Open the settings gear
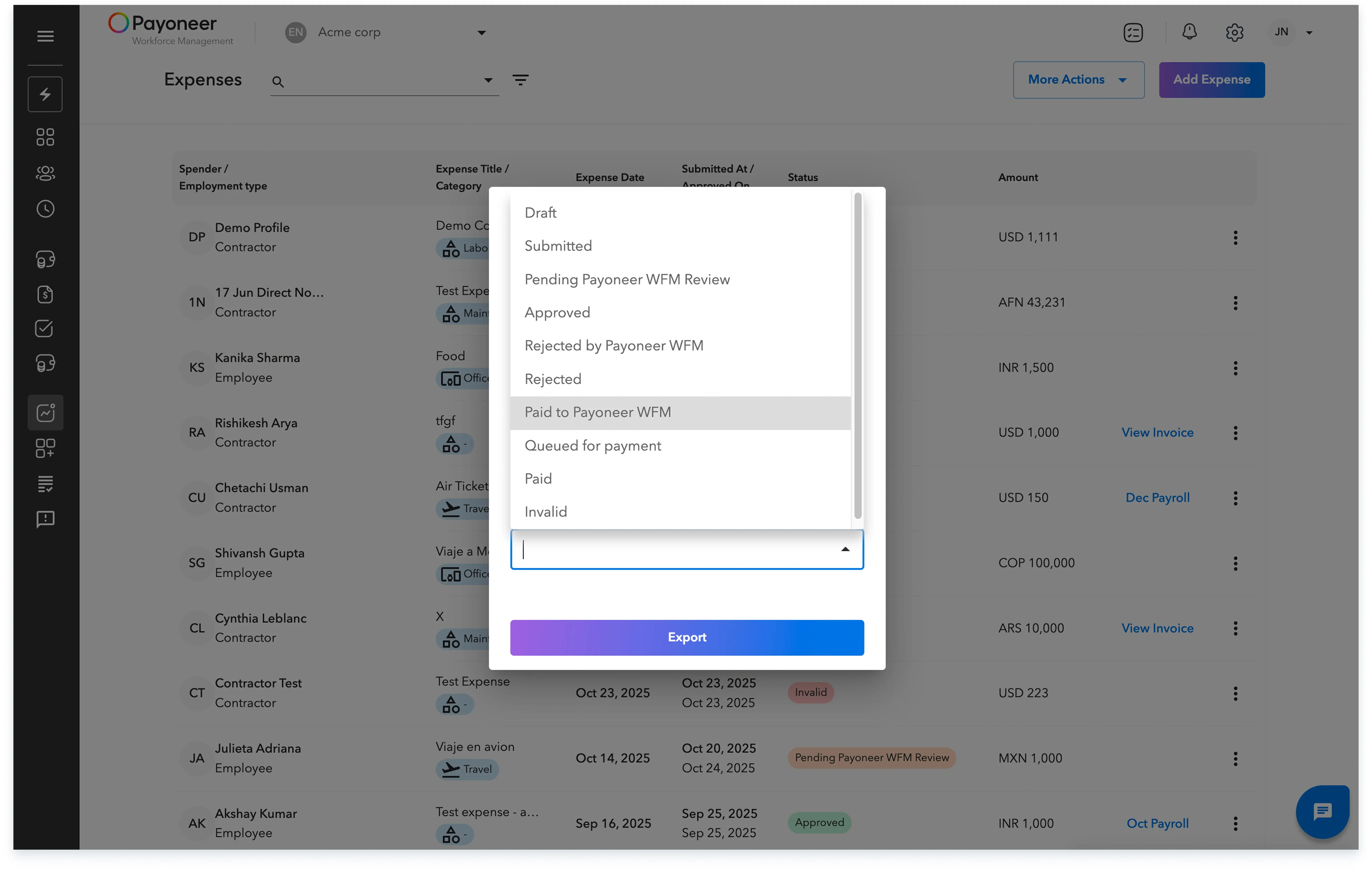Image resolution: width=1372 pixels, height=872 pixels. (x=1234, y=32)
